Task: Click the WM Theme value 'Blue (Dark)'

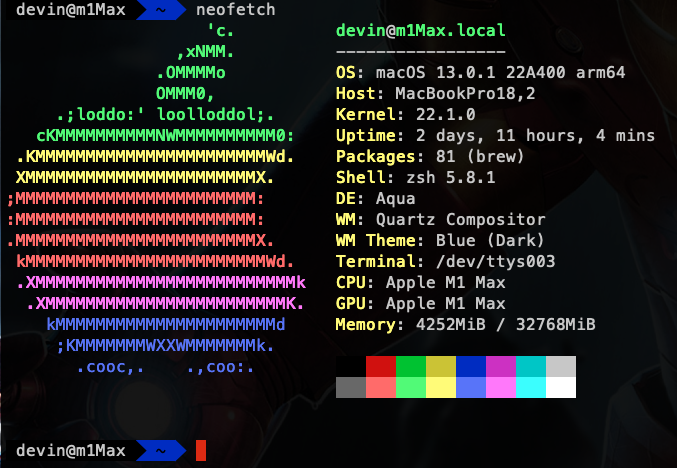Action: point(490,240)
